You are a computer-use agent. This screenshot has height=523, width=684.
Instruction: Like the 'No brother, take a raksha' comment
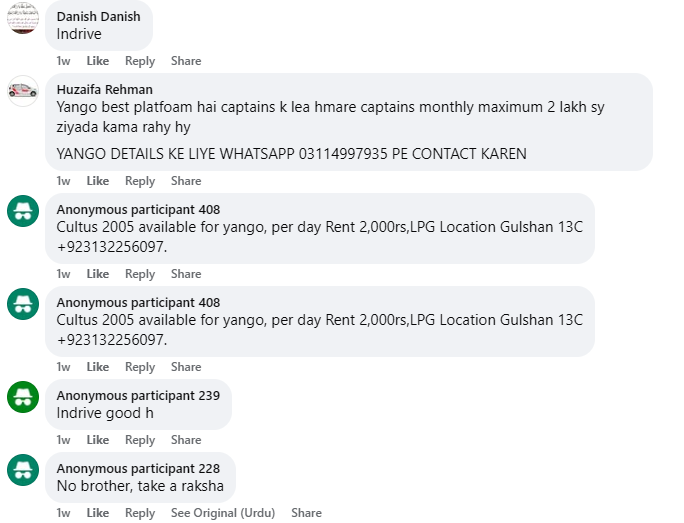click(x=98, y=513)
